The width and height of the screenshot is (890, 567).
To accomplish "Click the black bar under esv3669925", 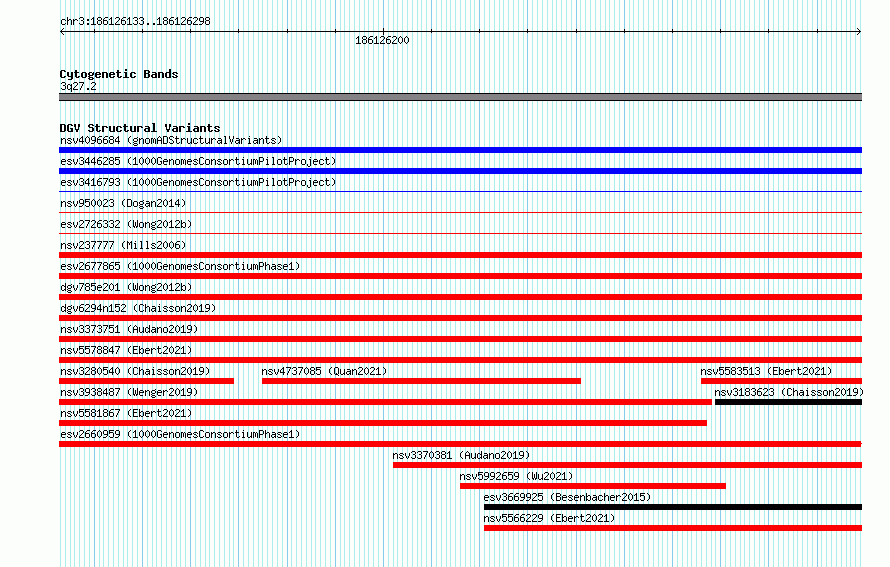I will [x=673, y=507].
